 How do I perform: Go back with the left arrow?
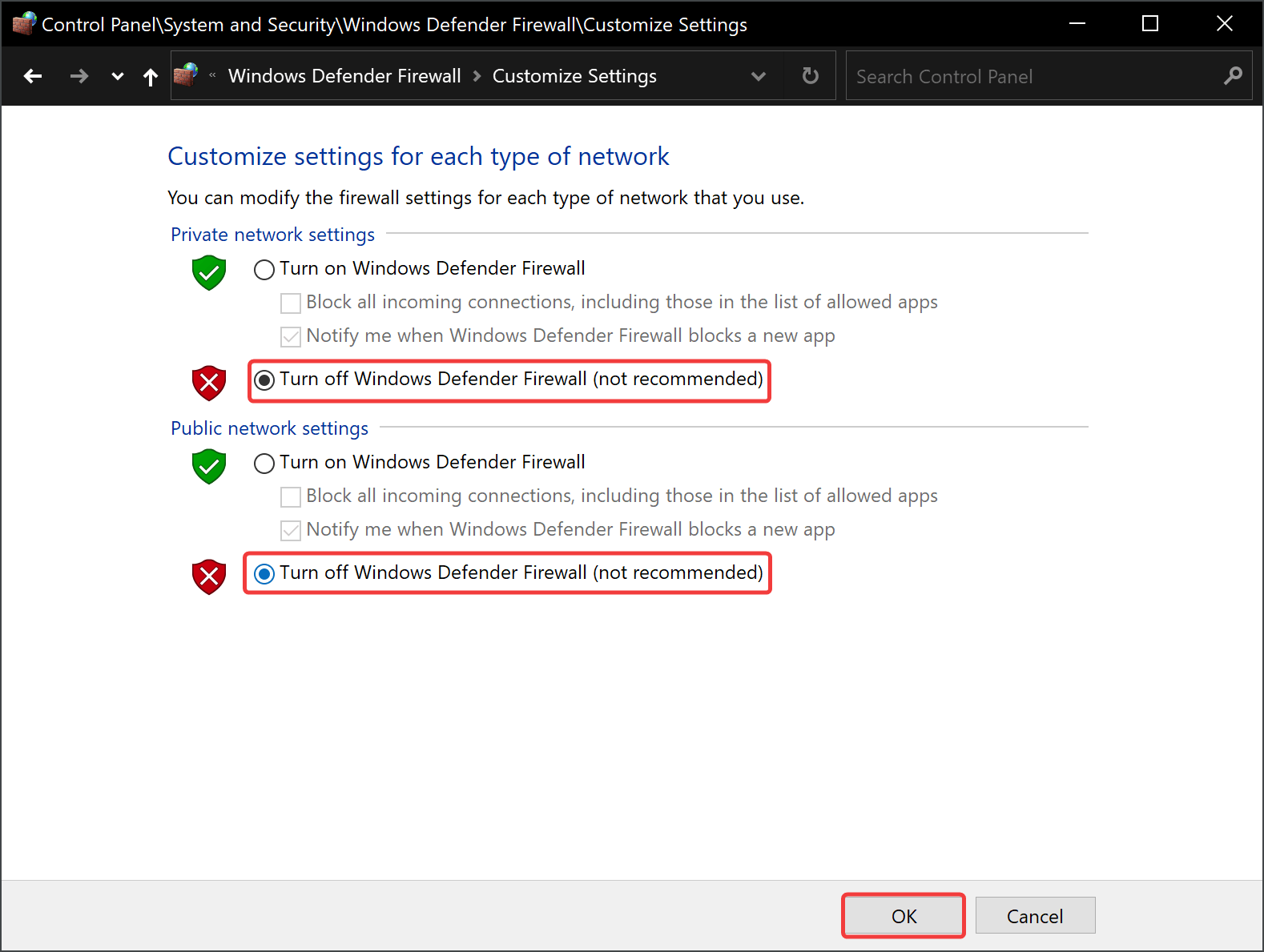(x=33, y=76)
